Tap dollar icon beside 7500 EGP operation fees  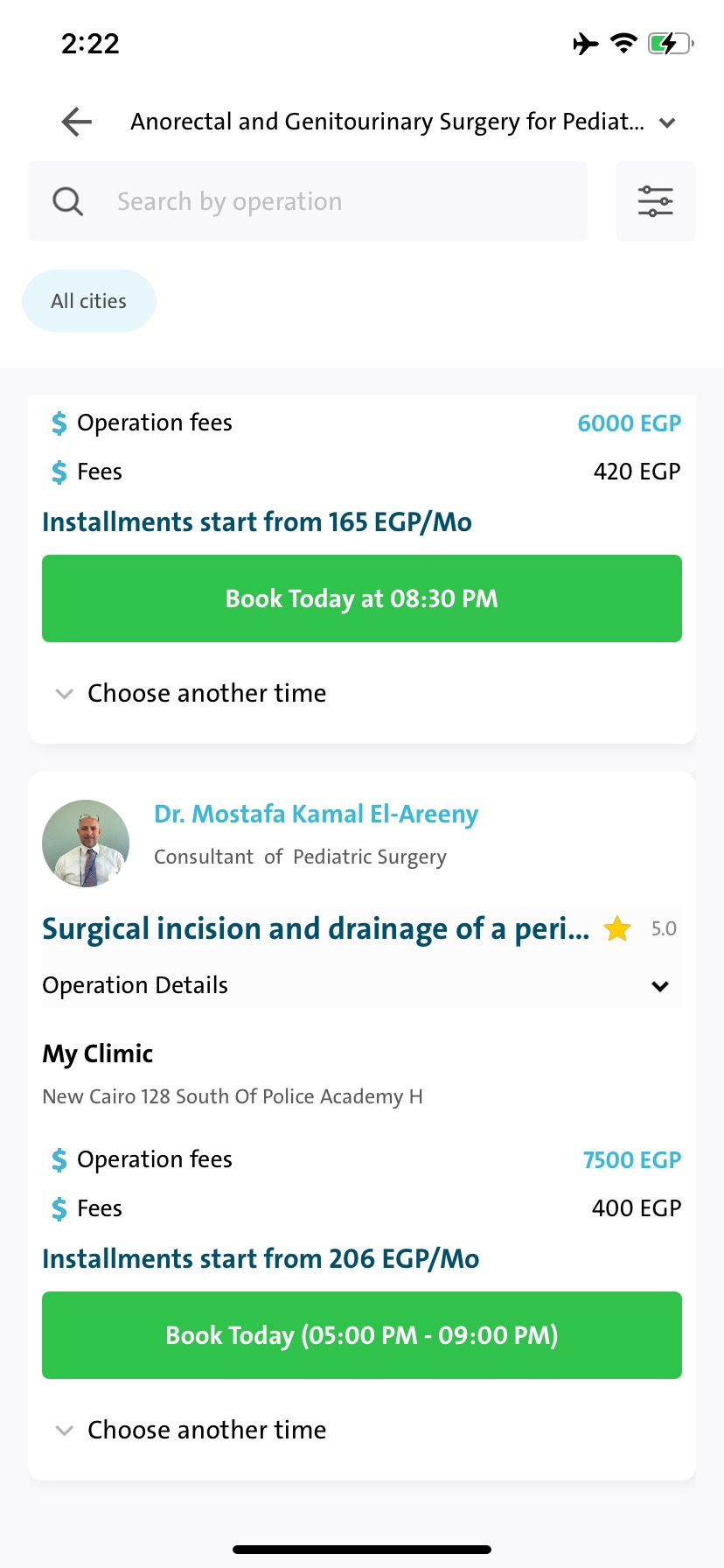(59, 1160)
